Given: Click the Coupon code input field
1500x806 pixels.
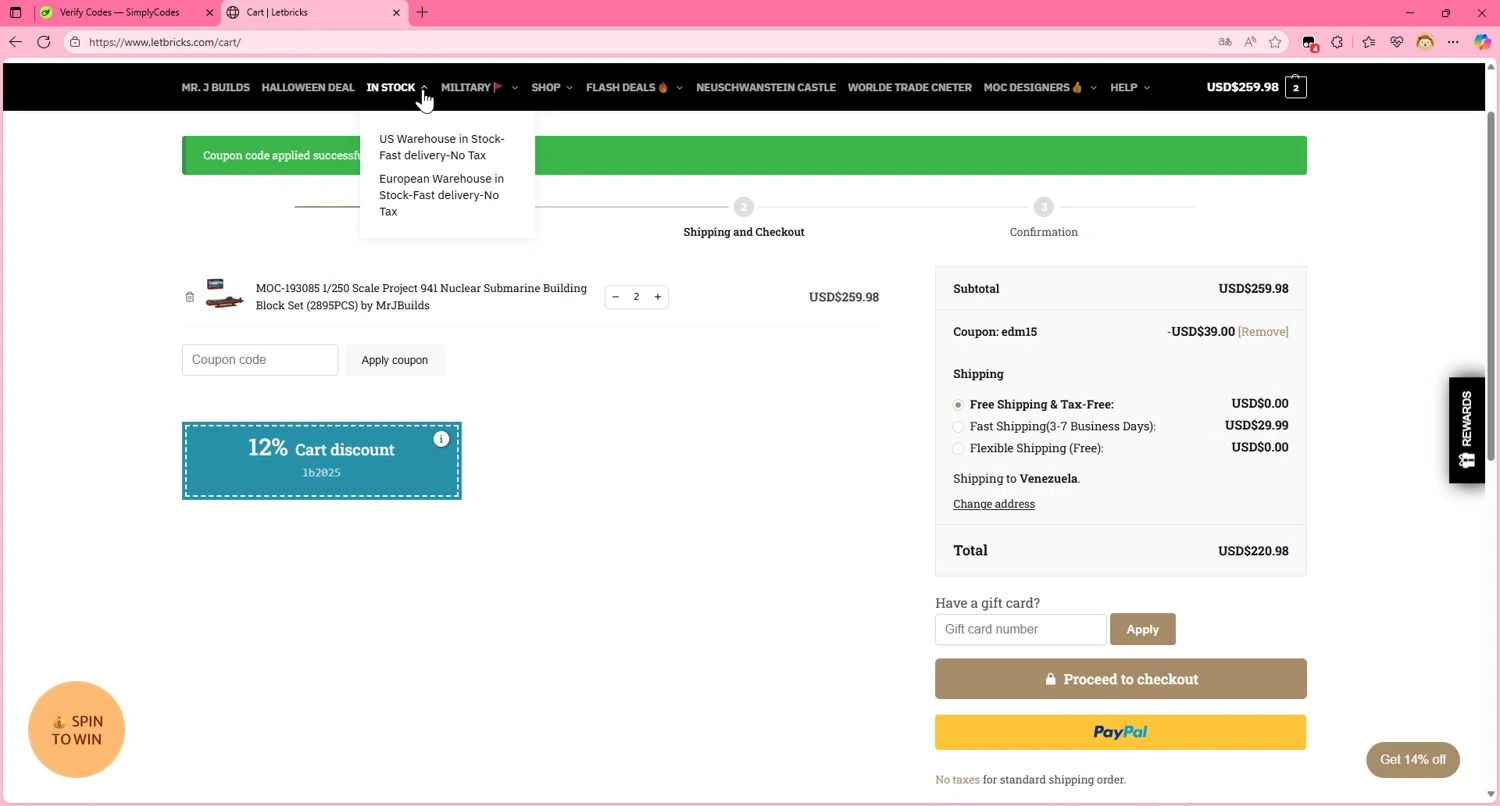Looking at the screenshot, I should pyautogui.click(x=260, y=360).
